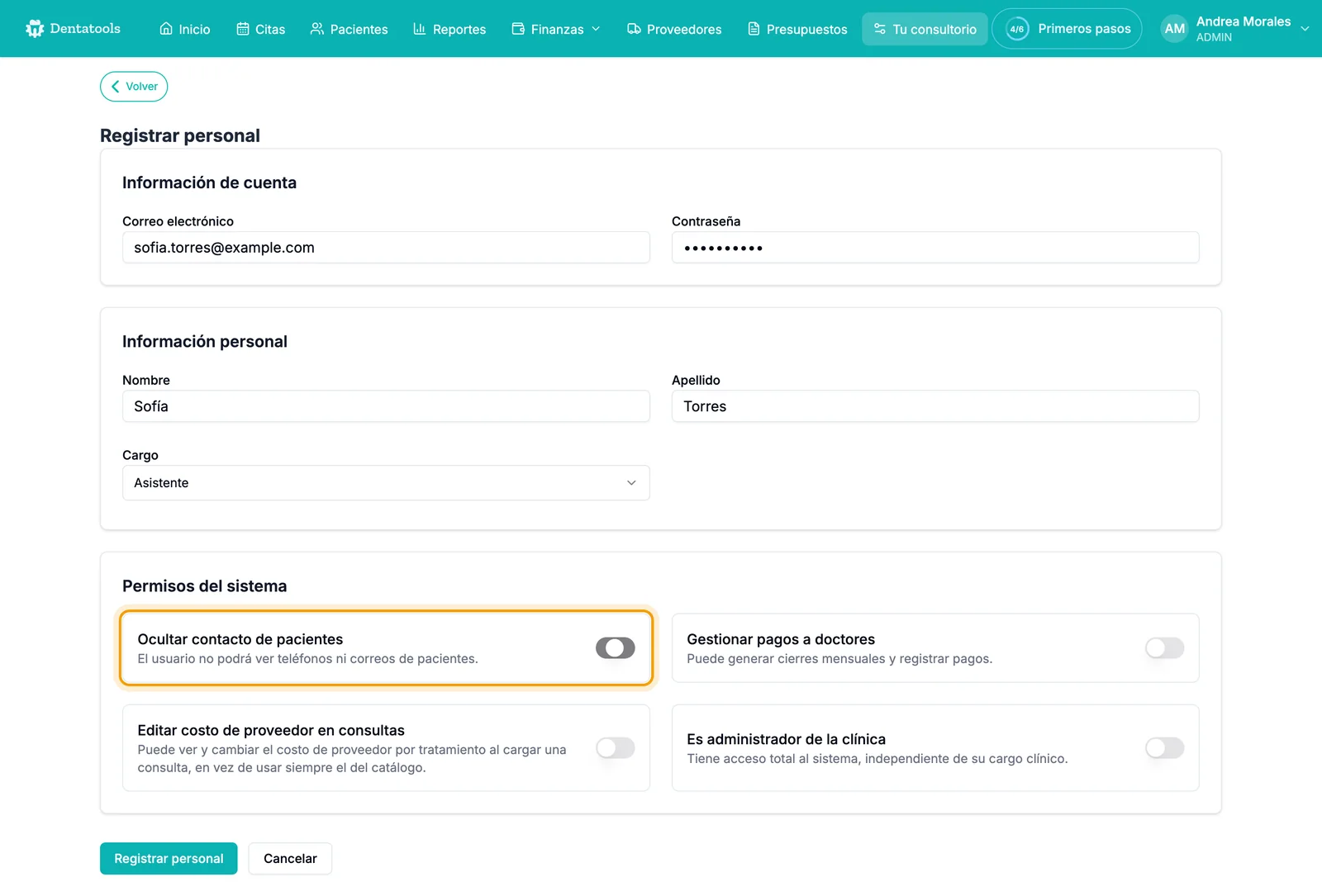
Task: Open the Presupuestos menu item
Action: pyautogui.click(x=797, y=29)
